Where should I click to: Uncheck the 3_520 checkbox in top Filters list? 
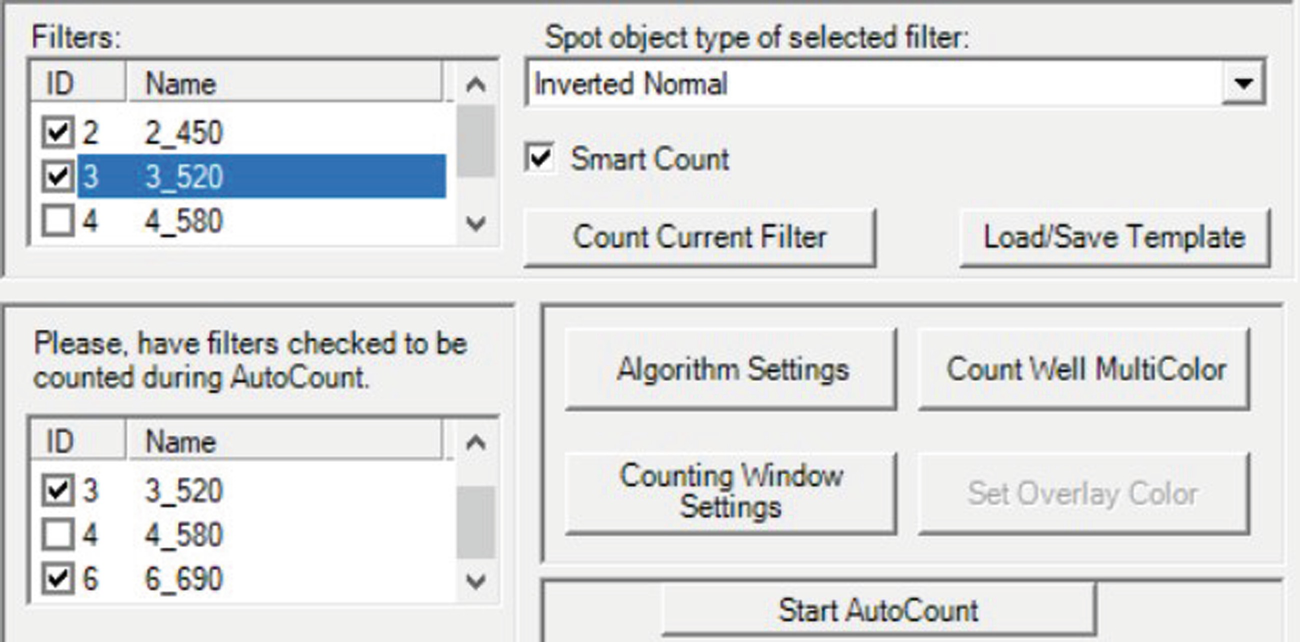pos(59,177)
